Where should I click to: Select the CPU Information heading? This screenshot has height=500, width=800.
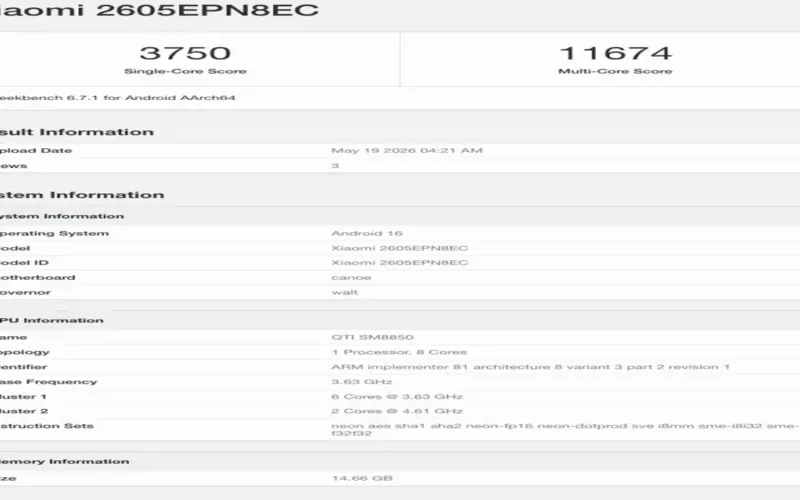tap(52, 320)
